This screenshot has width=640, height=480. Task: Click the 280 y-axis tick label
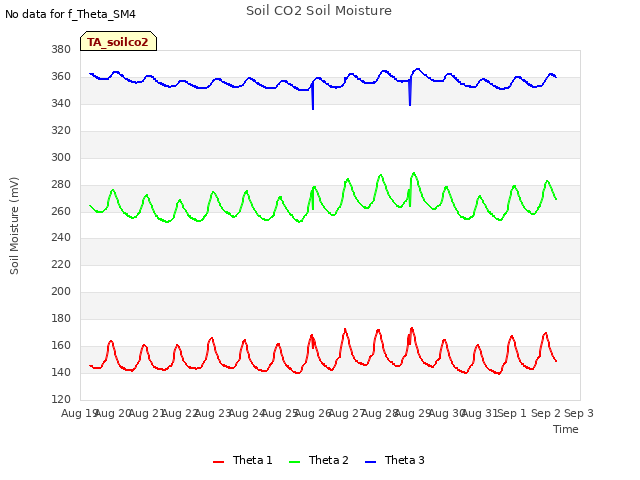pyautogui.click(x=61, y=184)
